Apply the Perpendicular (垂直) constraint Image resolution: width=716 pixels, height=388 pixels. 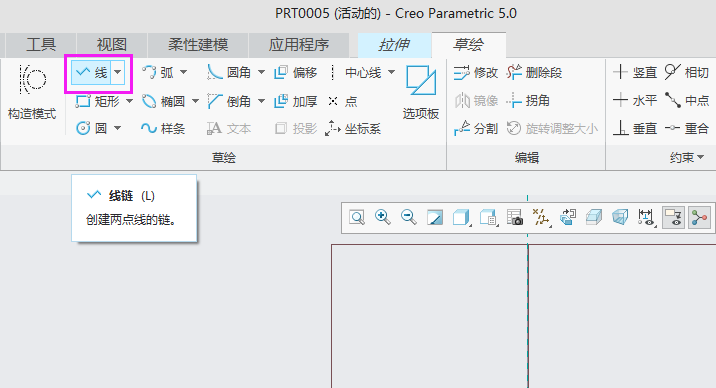(635, 128)
